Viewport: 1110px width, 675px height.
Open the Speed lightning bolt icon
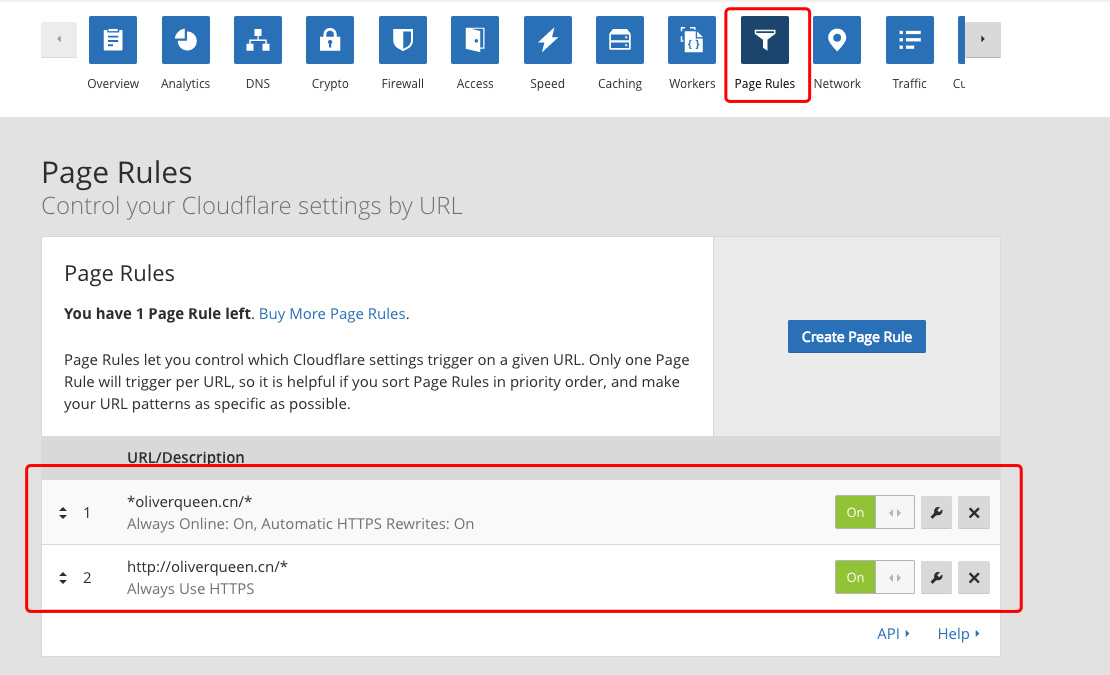click(x=547, y=40)
